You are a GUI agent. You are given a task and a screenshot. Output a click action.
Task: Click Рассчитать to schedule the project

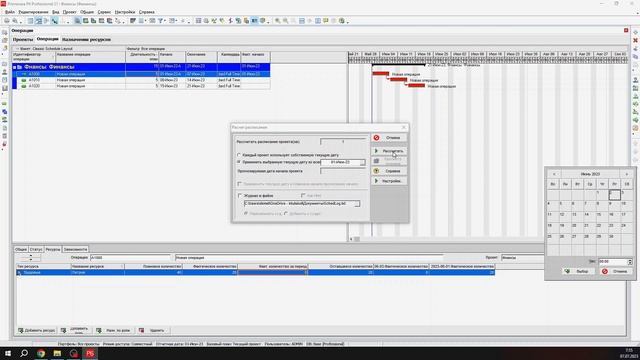coord(389,151)
